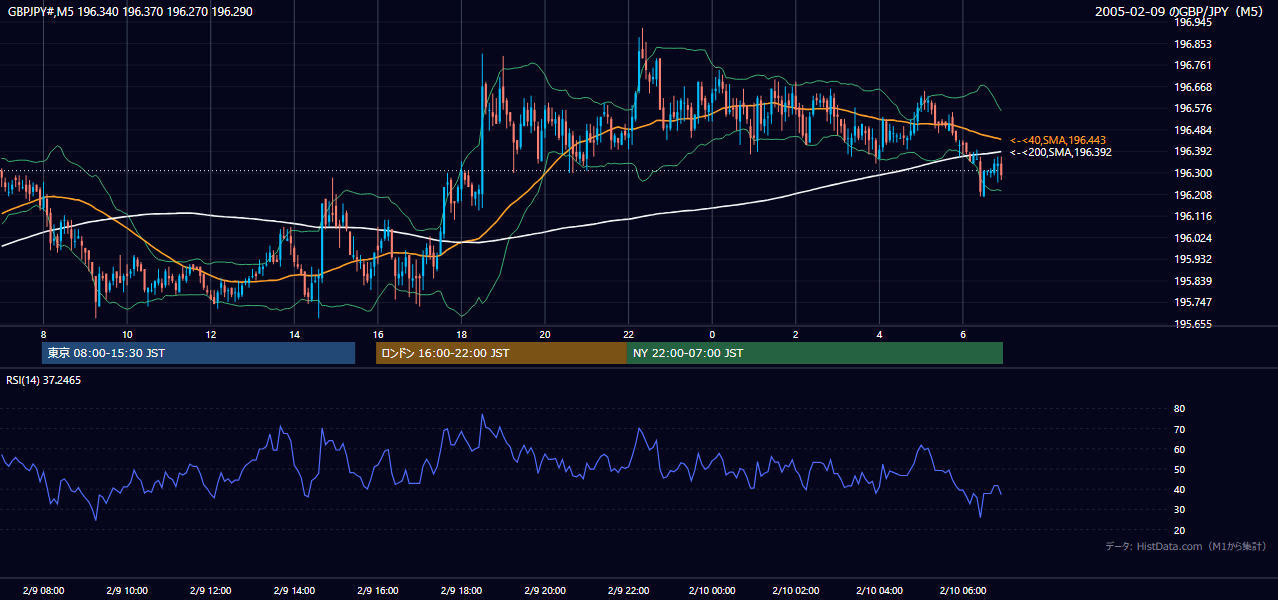Click the 2/10 06:00 time label
Image resolution: width=1278 pixels, height=600 pixels.
click(x=962, y=590)
